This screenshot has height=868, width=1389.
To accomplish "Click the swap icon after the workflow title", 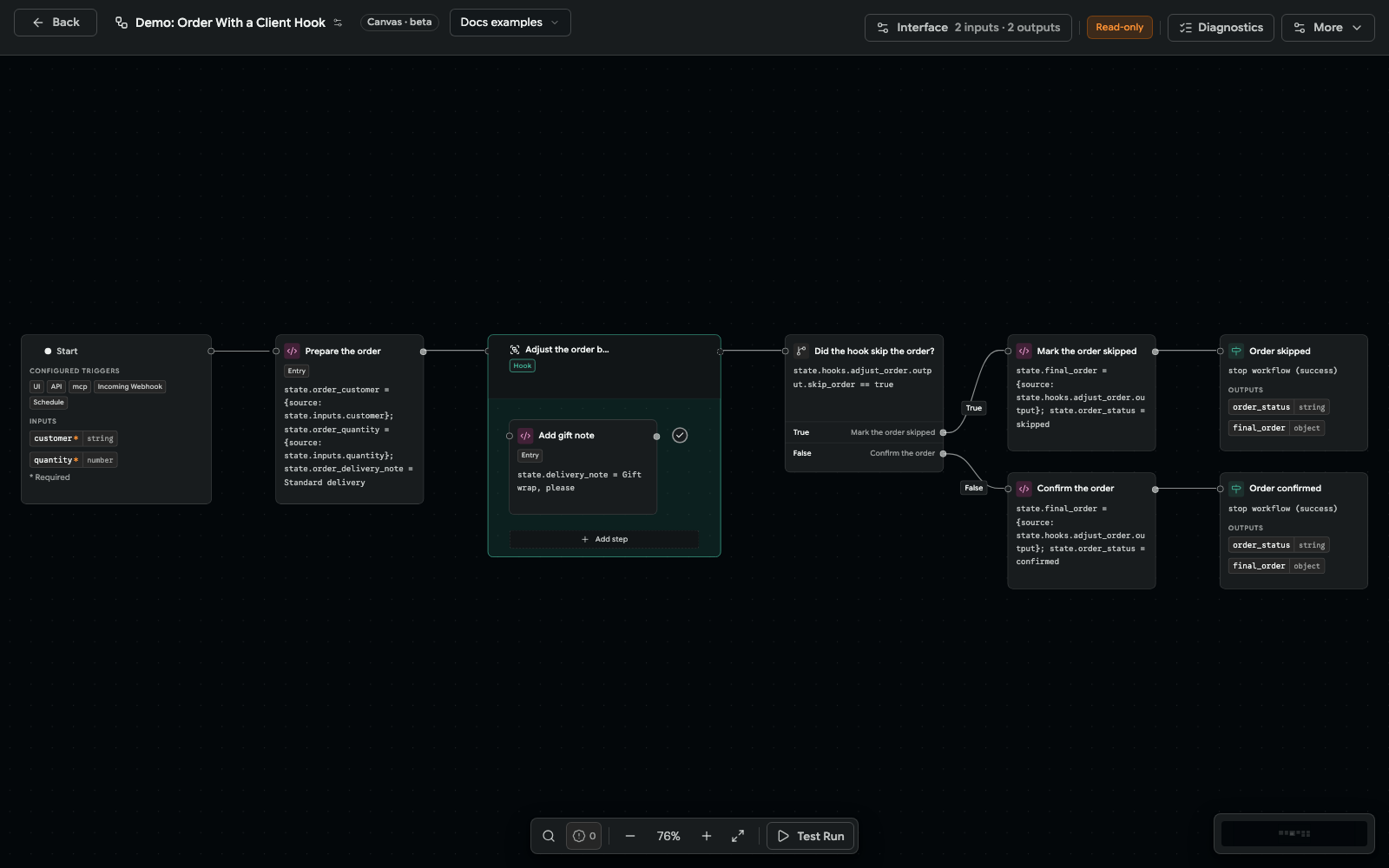I will (338, 23).
